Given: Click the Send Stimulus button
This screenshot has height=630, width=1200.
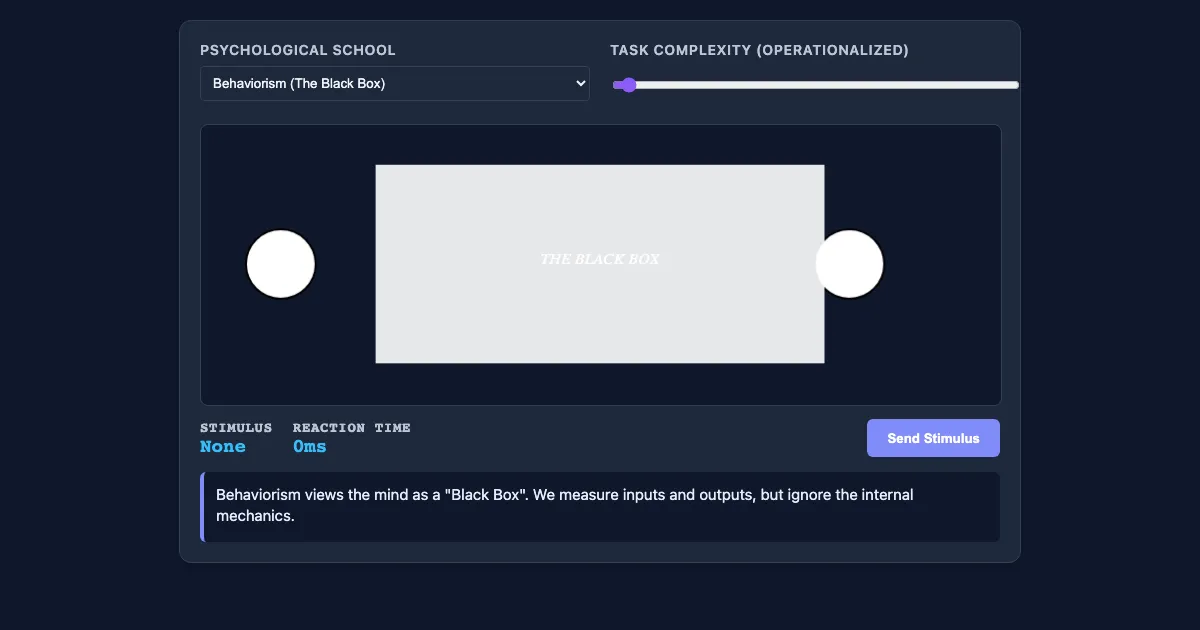Looking at the screenshot, I should pos(933,438).
